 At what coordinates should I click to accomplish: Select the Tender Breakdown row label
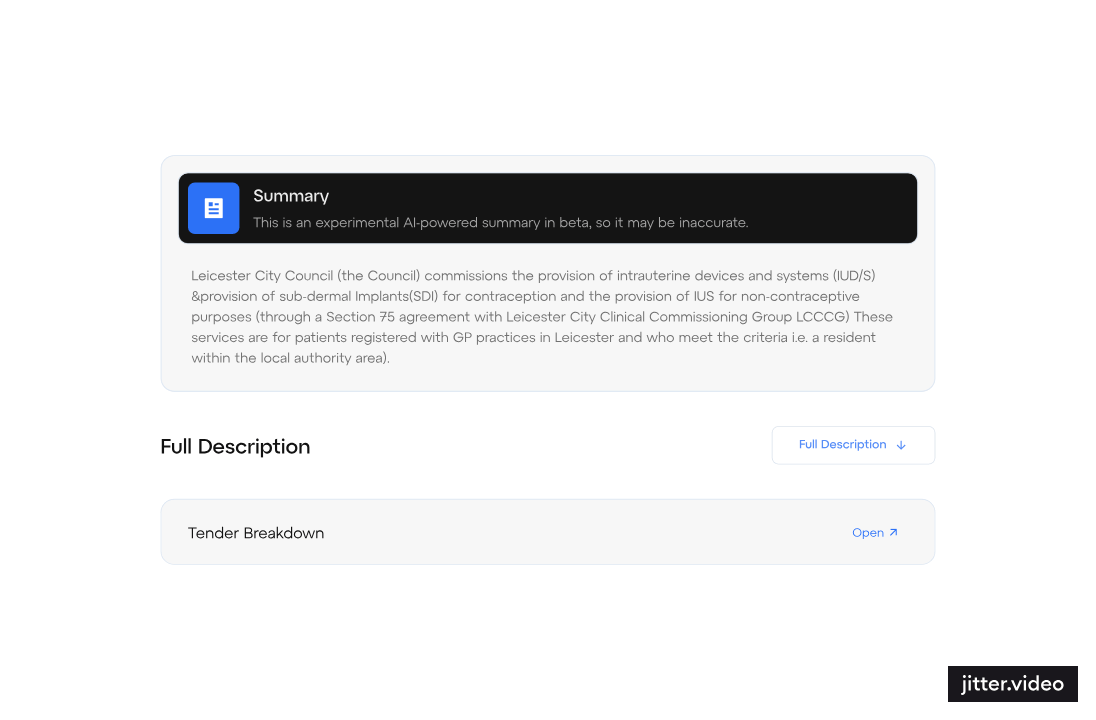tap(256, 533)
